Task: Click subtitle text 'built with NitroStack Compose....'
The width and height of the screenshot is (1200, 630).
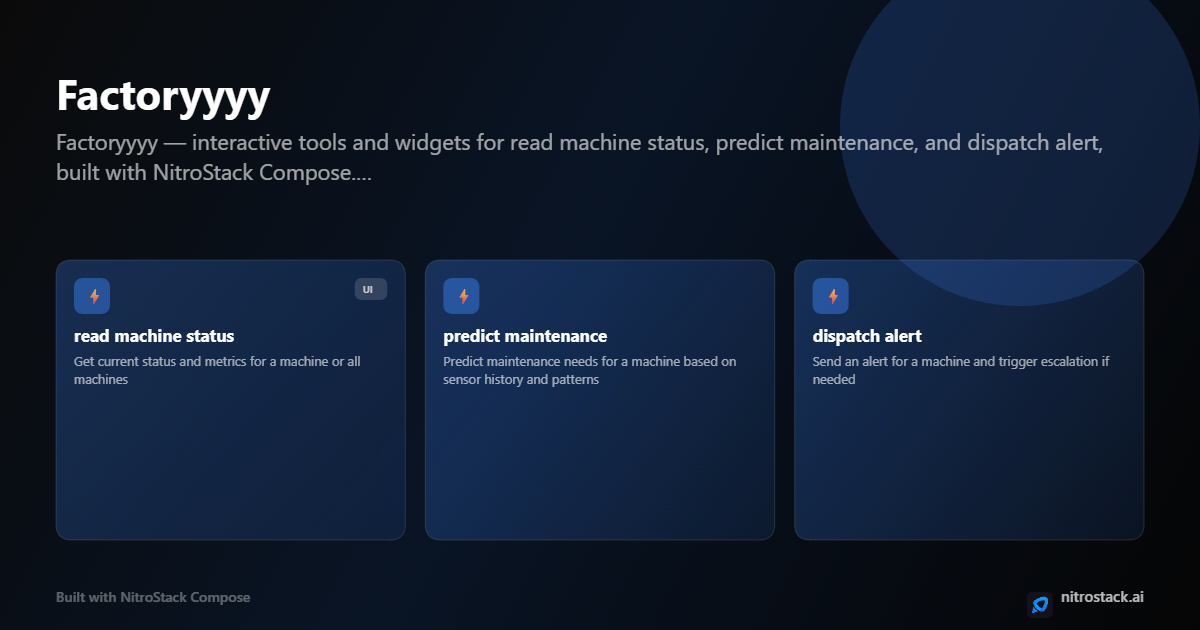Action: click(214, 172)
